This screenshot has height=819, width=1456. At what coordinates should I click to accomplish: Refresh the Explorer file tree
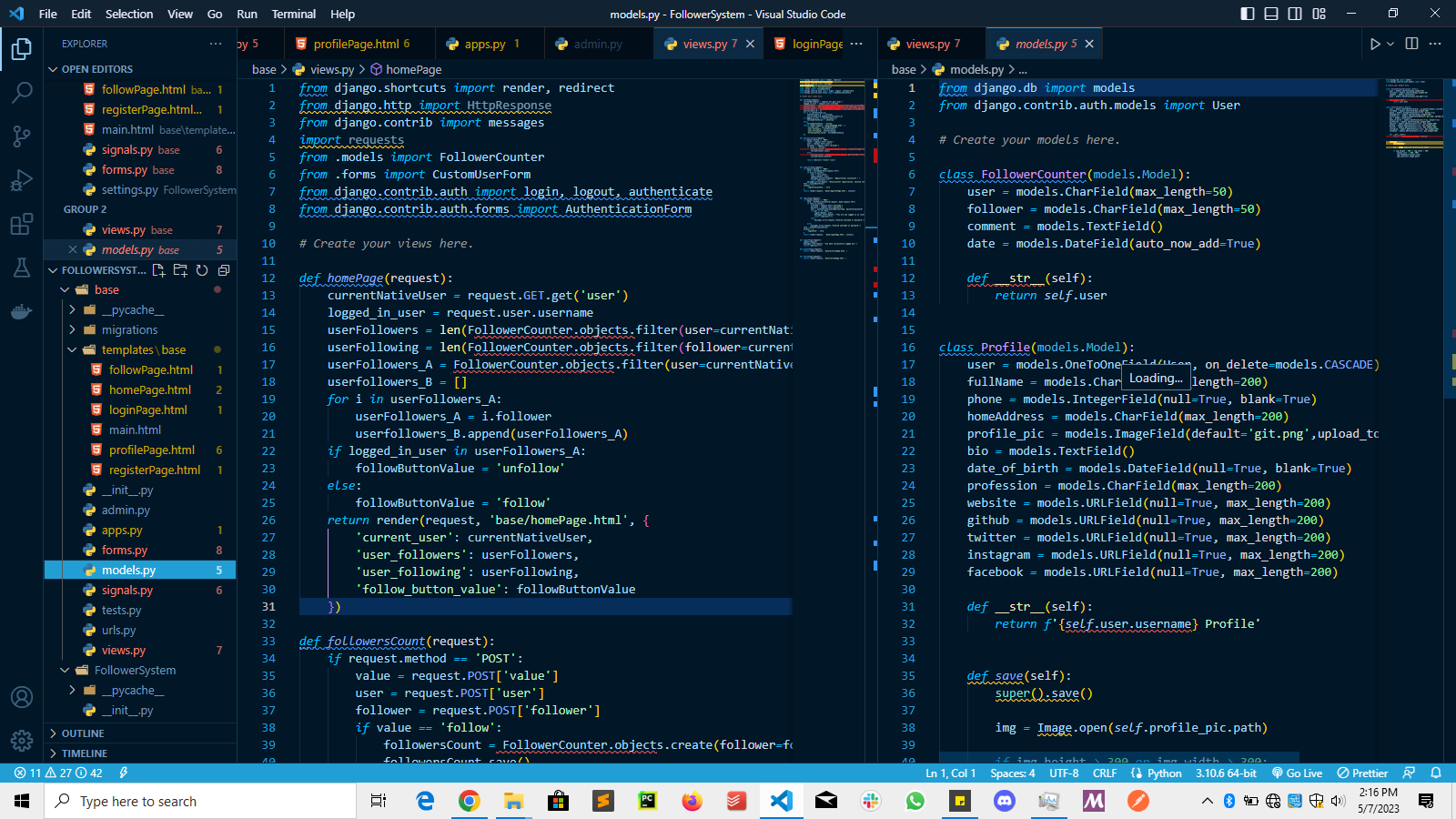coord(202,269)
